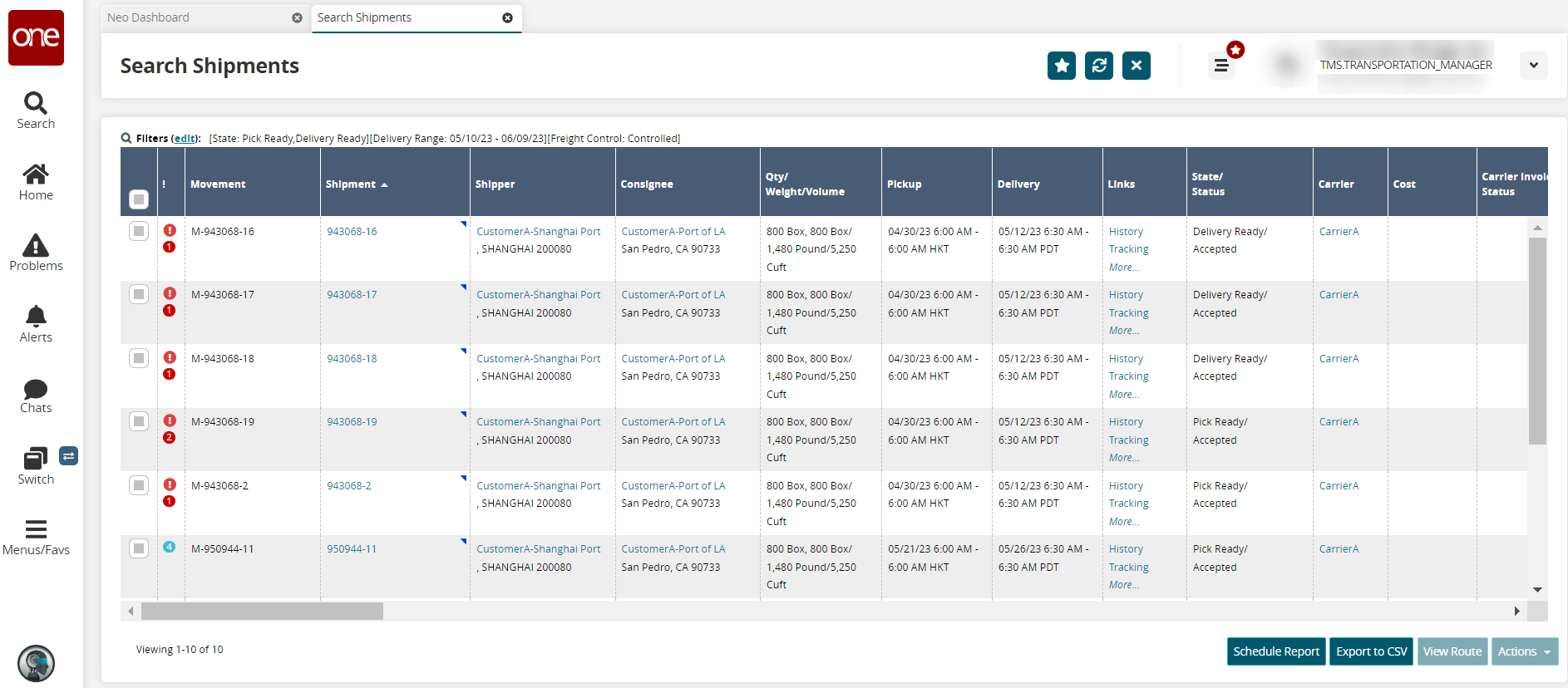Open the Filters edit link
This screenshot has height=688, width=1568.
coord(185,138)
